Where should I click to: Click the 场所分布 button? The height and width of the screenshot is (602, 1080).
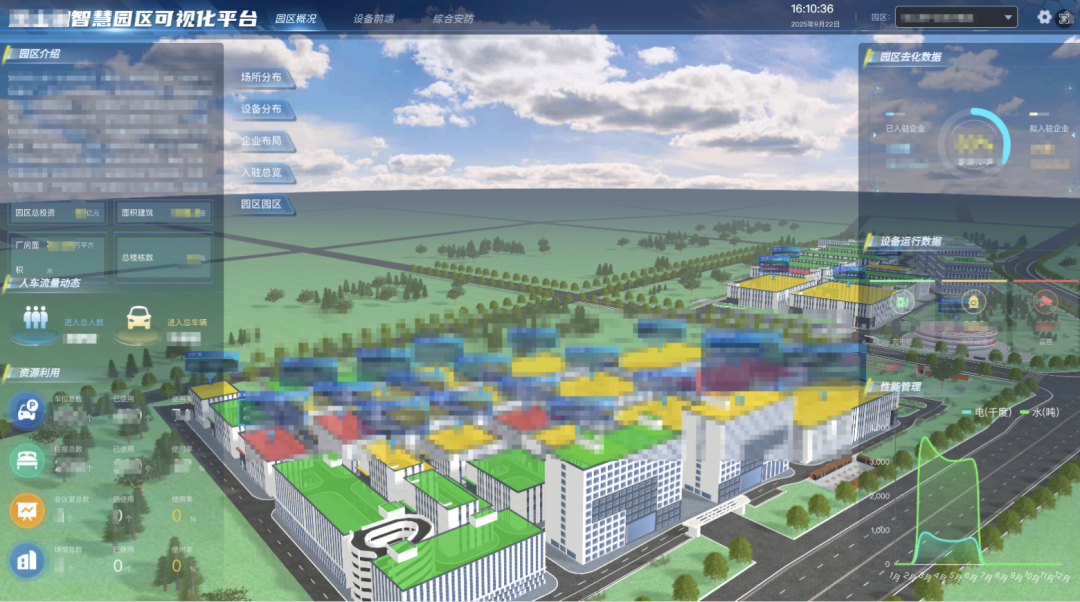264,78
